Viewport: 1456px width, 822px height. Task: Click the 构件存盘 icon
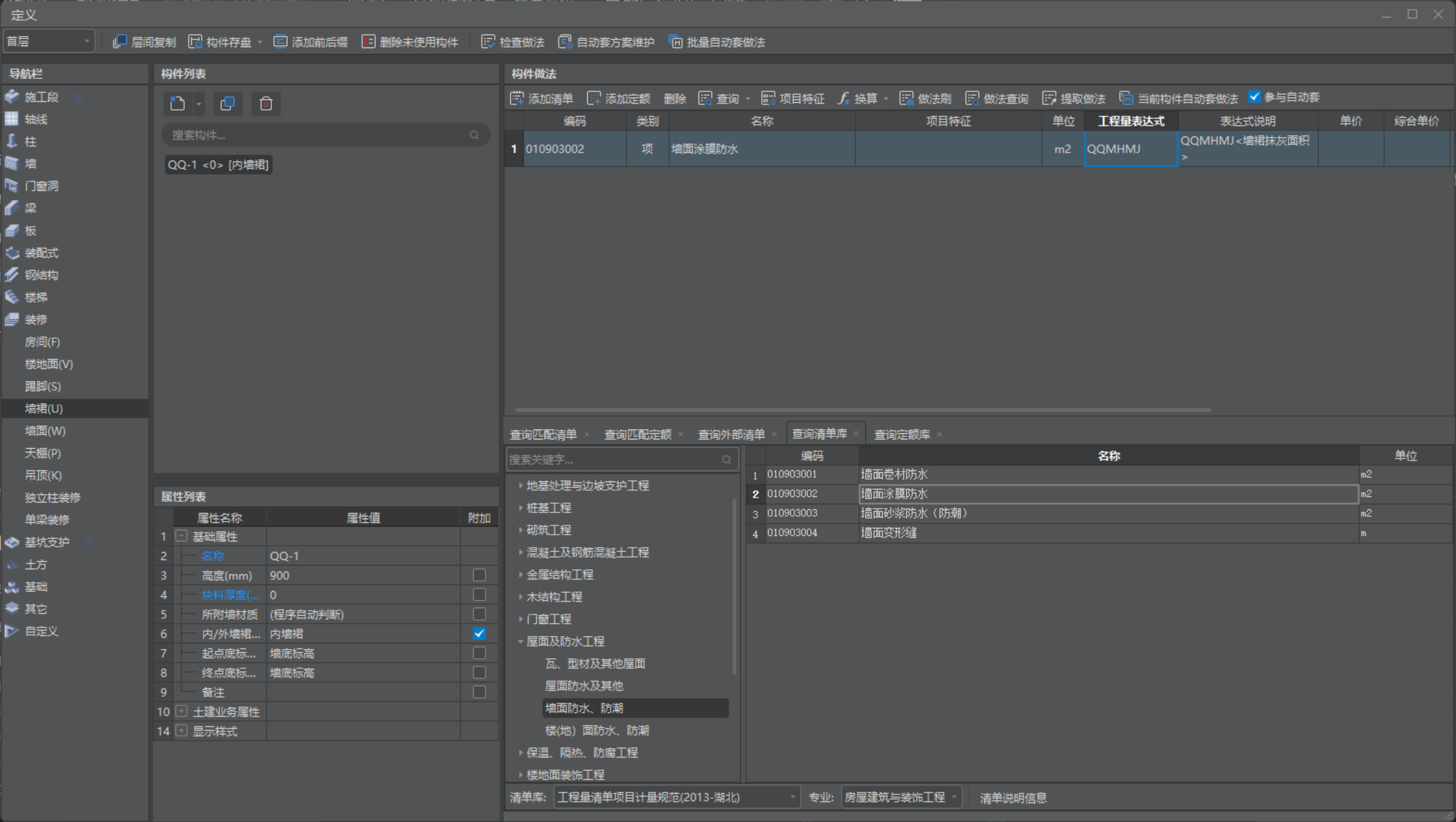pos(195,41)
